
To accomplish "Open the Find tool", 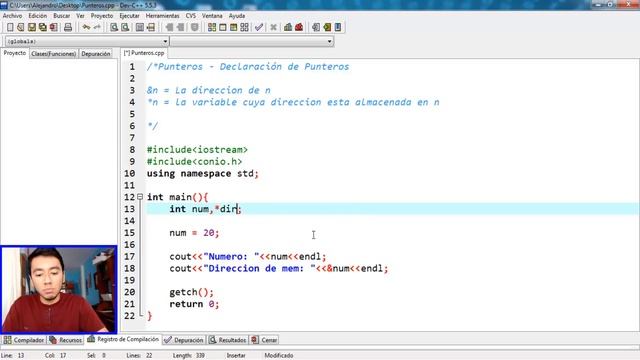I will [x=114, y=27].
